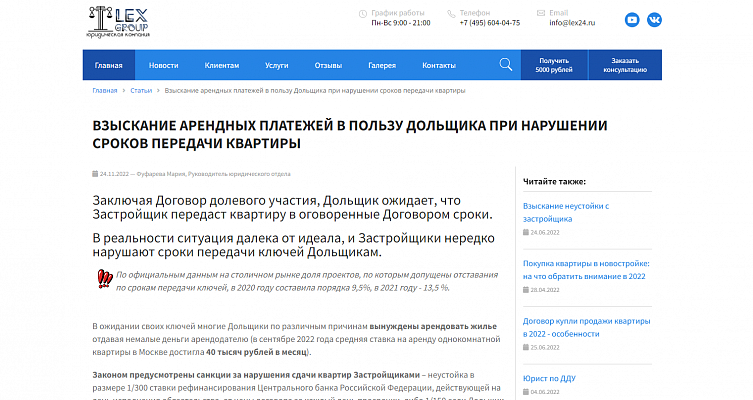Viewport: 753px width, 400px height.
Task: Go to Главная in navigation bar
Action: 109,65
